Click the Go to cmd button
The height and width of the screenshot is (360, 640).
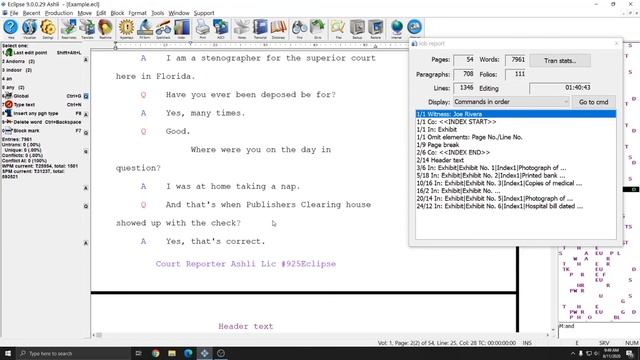(593, 102)
